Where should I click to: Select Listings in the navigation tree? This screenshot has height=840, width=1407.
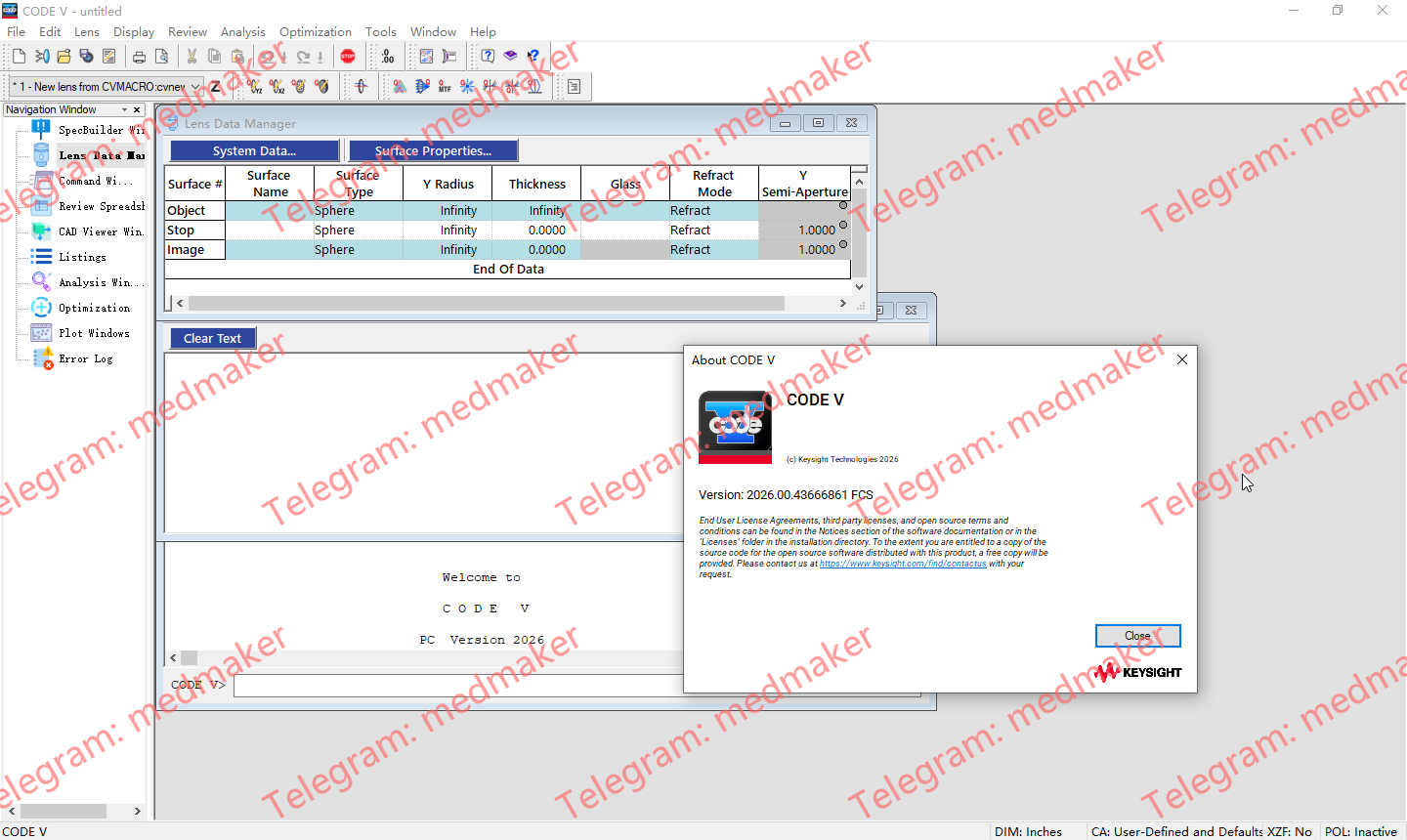82,257
